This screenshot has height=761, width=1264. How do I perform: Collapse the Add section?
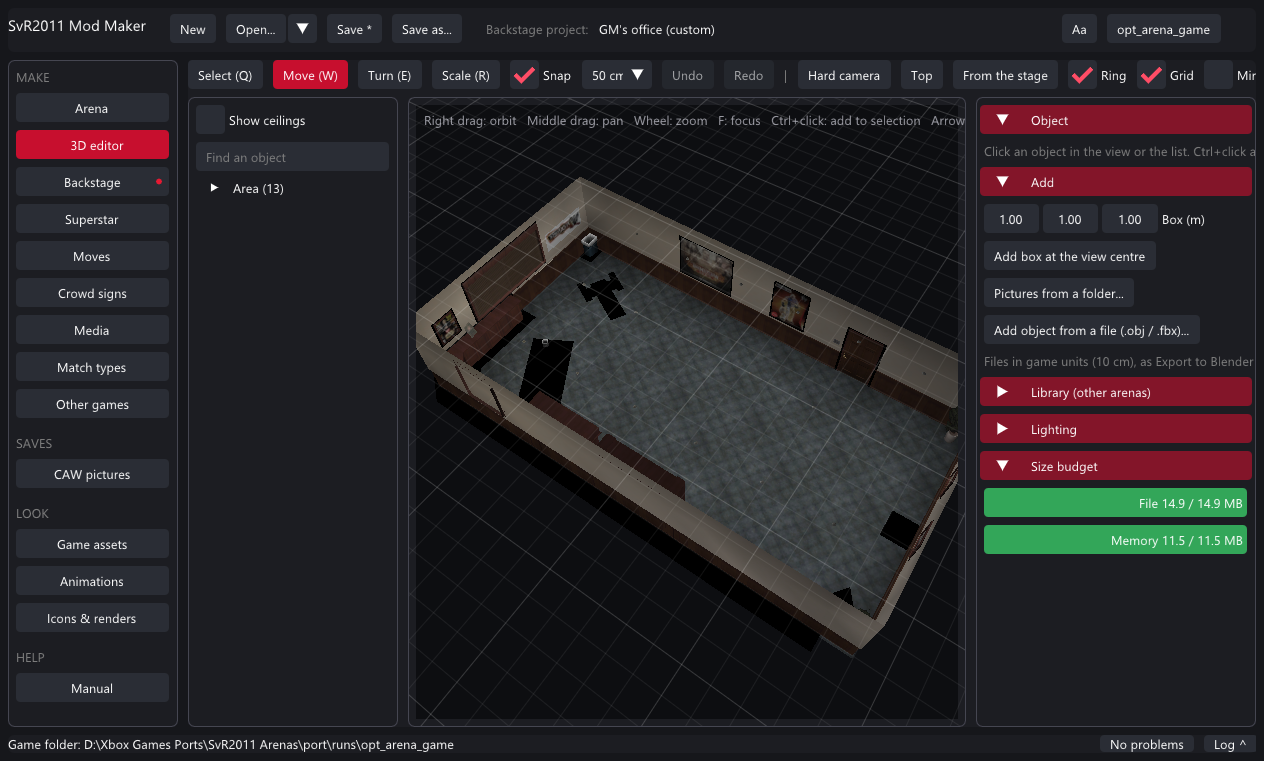1117,182
